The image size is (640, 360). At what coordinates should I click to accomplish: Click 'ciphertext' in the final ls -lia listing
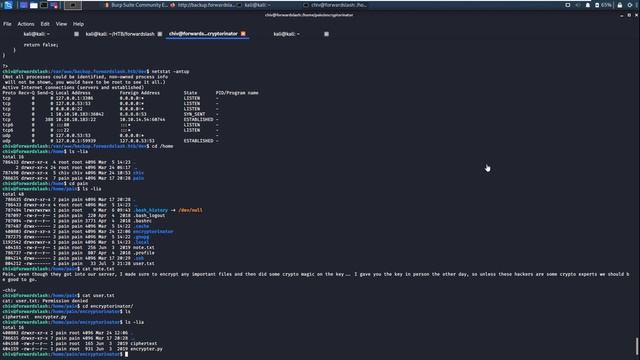144,343
